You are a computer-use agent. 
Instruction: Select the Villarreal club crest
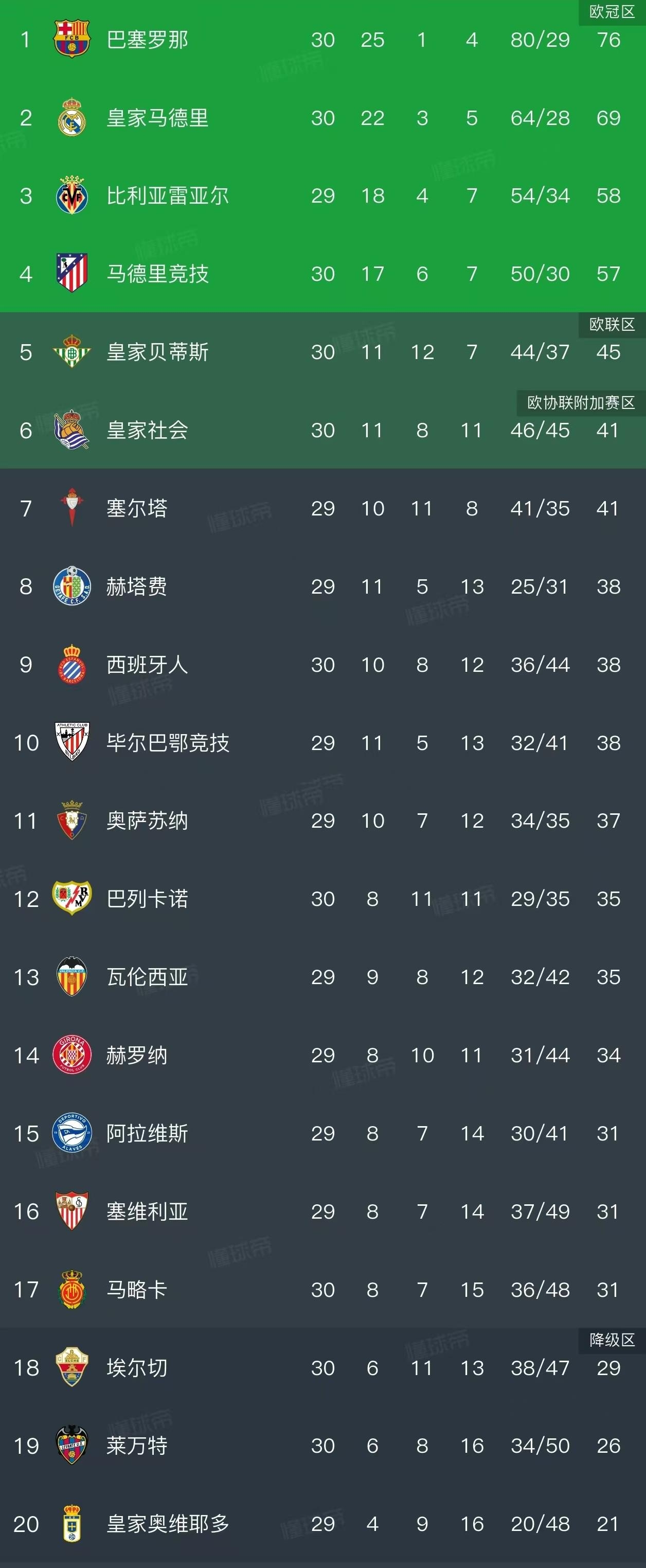click(x=73, y=195)
